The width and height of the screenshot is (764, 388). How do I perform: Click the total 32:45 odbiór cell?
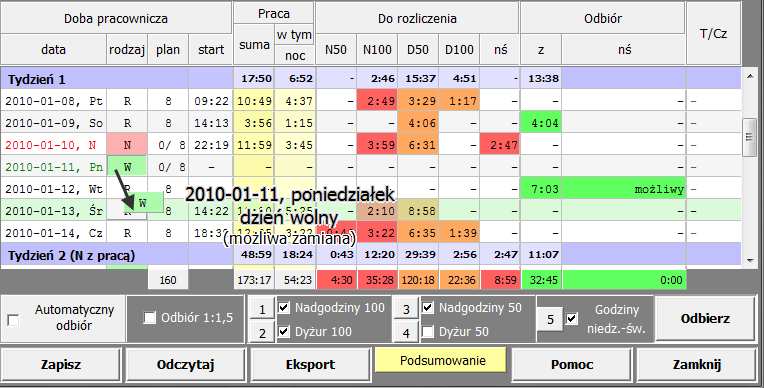point(541,280)
